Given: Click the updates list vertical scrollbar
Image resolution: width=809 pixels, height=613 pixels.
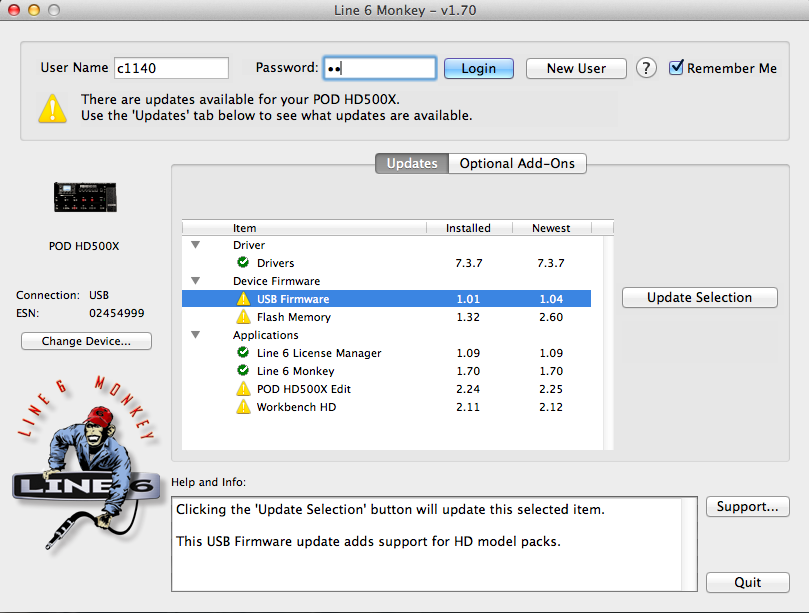Looking at the screenshot, I should tap(608, 343).
